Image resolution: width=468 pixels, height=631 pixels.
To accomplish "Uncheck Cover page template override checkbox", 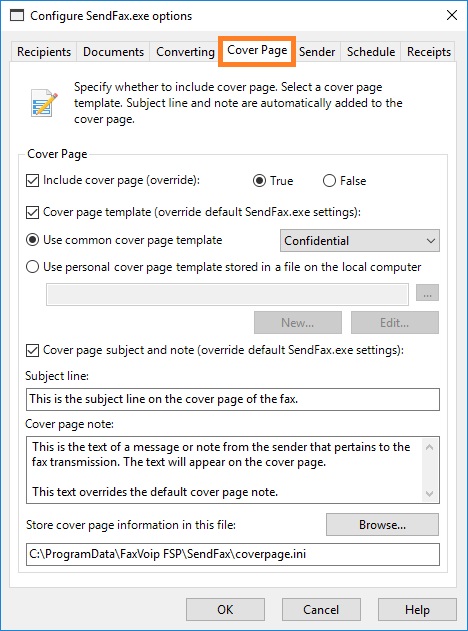I will click(32, 212).
